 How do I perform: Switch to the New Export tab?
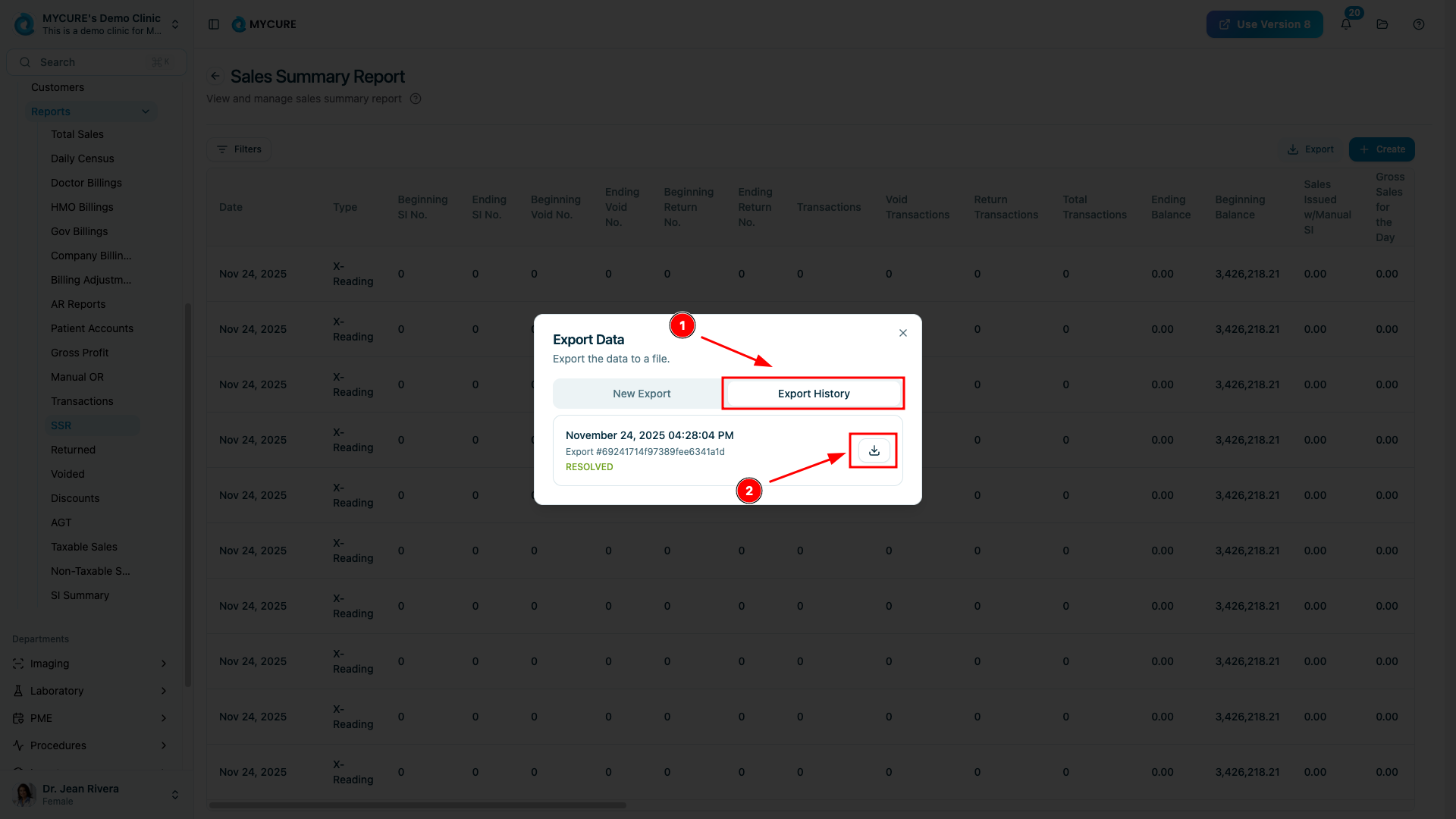click(x=641, y=394)
